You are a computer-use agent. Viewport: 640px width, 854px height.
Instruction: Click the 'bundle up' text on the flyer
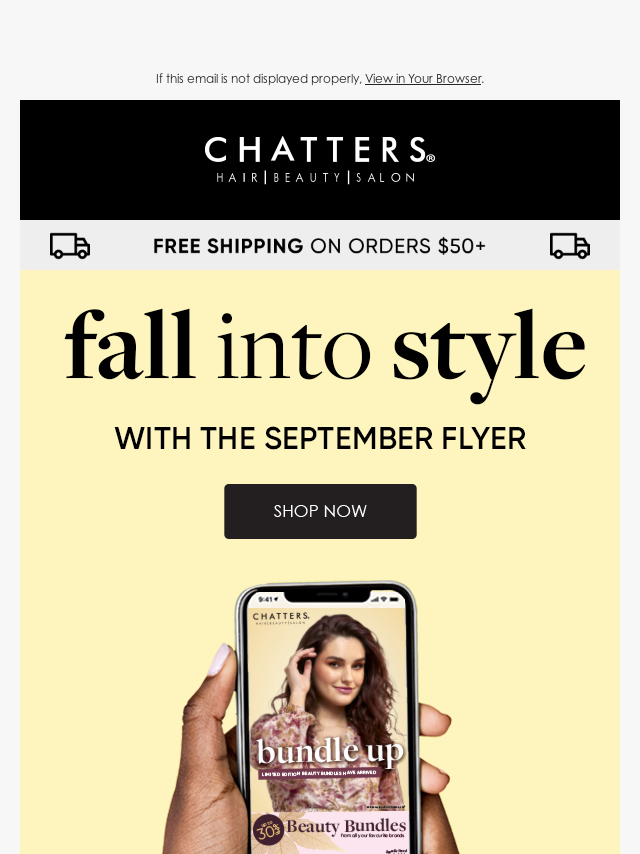point(330,752)
